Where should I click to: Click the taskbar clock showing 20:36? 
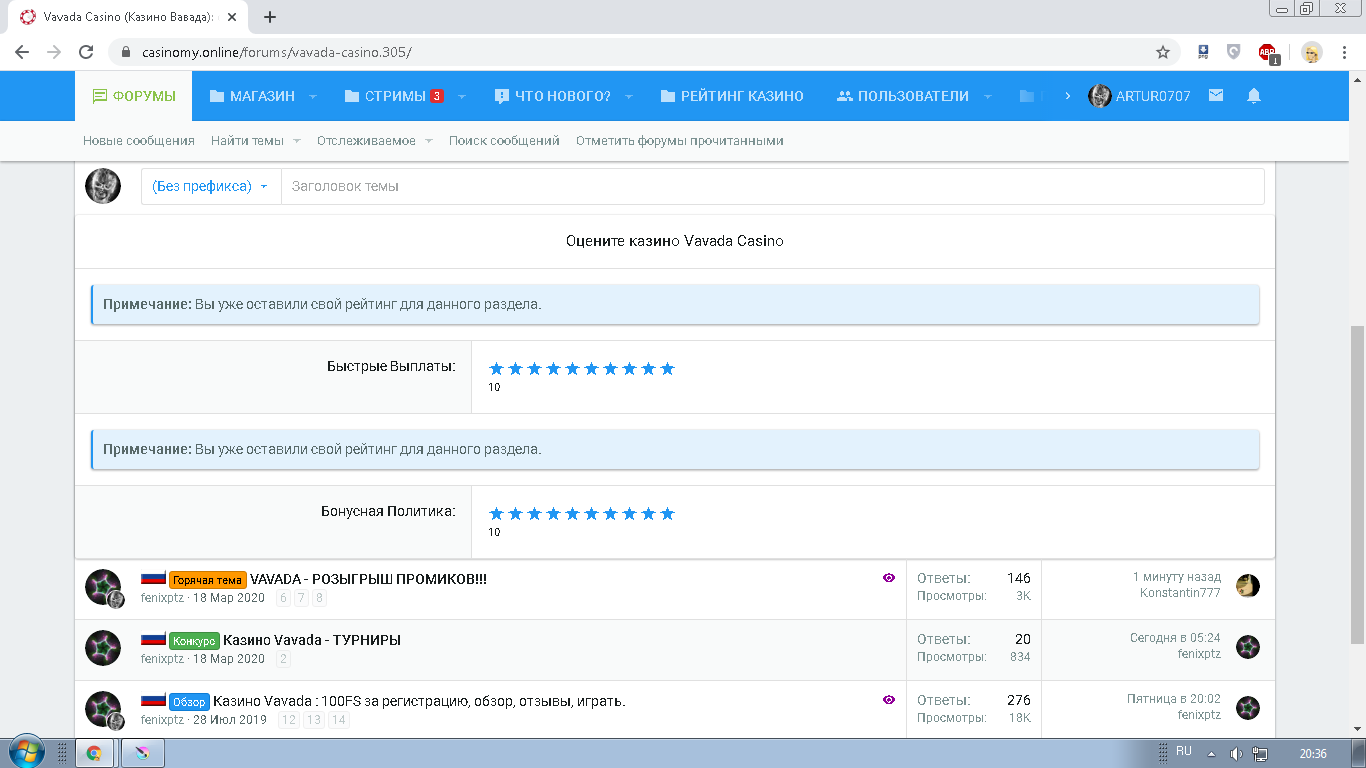pos(1313,753)
